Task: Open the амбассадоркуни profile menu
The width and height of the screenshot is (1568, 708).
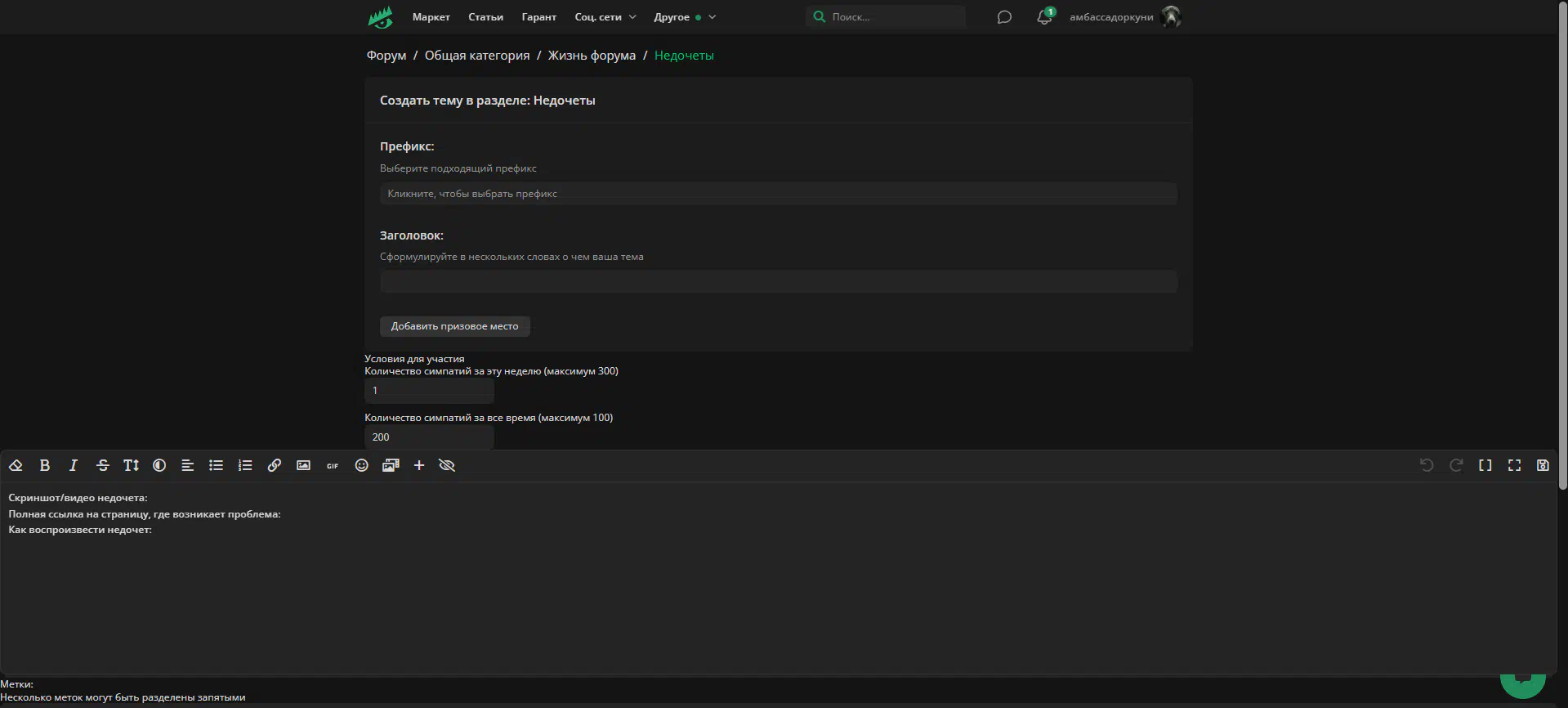Action: pyautogui.click(x=1111, y=17)
